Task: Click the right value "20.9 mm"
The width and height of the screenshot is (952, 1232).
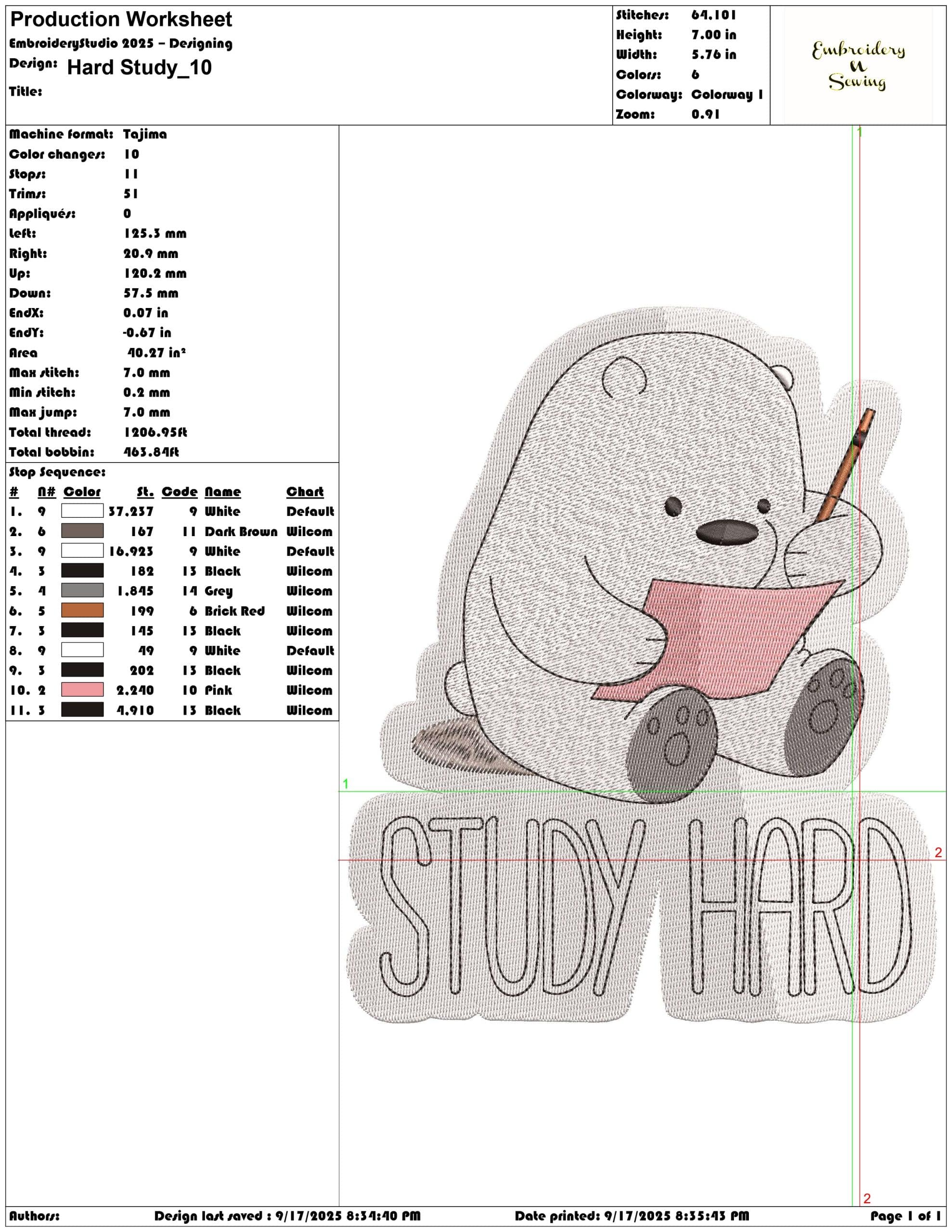Action: 151,253
